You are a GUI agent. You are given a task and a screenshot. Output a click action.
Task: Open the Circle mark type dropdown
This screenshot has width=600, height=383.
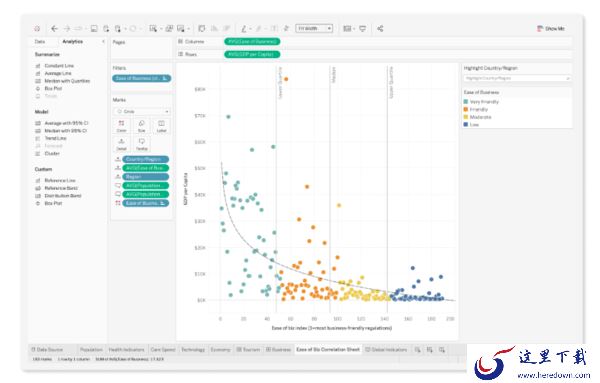pos(142,111)
